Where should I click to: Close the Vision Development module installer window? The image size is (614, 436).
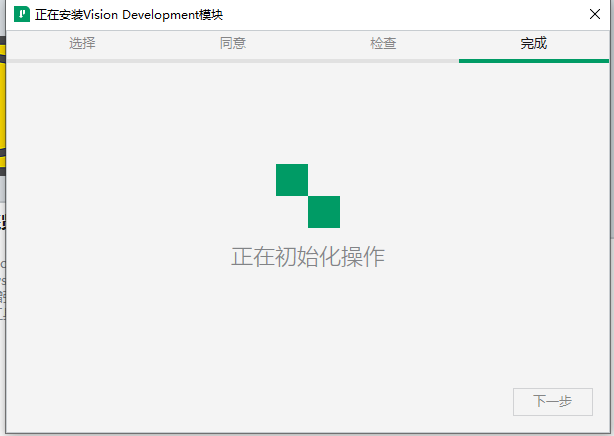595,14
